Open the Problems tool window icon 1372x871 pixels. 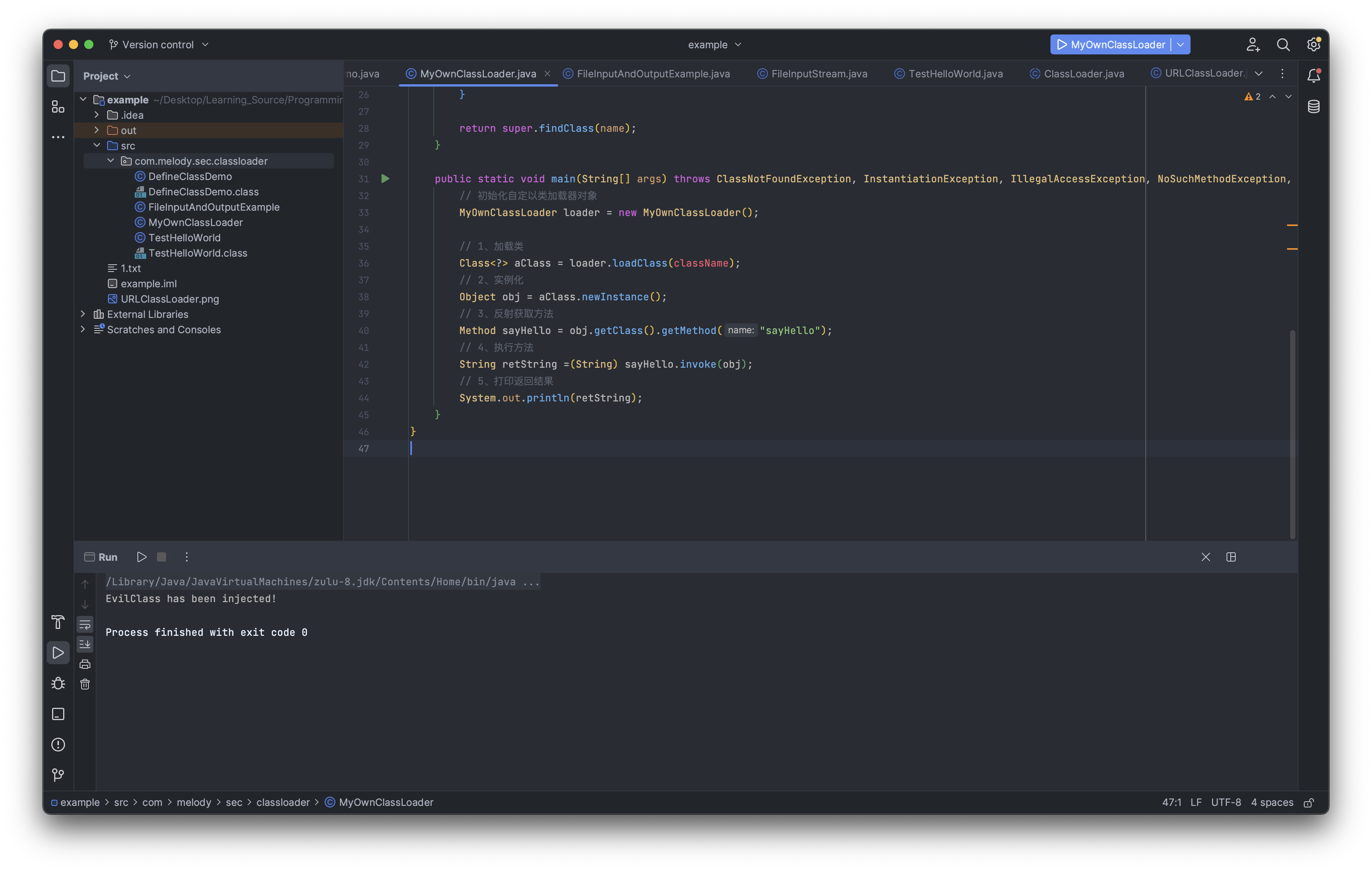coord(58,745)
